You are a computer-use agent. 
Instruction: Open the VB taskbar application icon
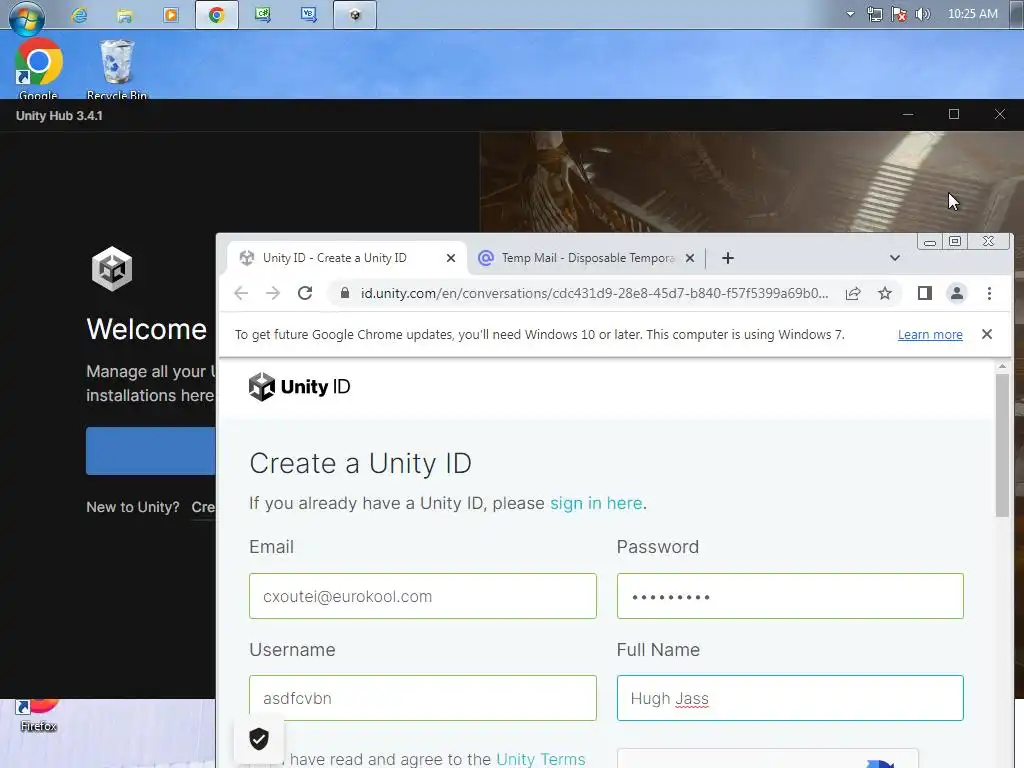pyautogui.click(x=309, y=14)
